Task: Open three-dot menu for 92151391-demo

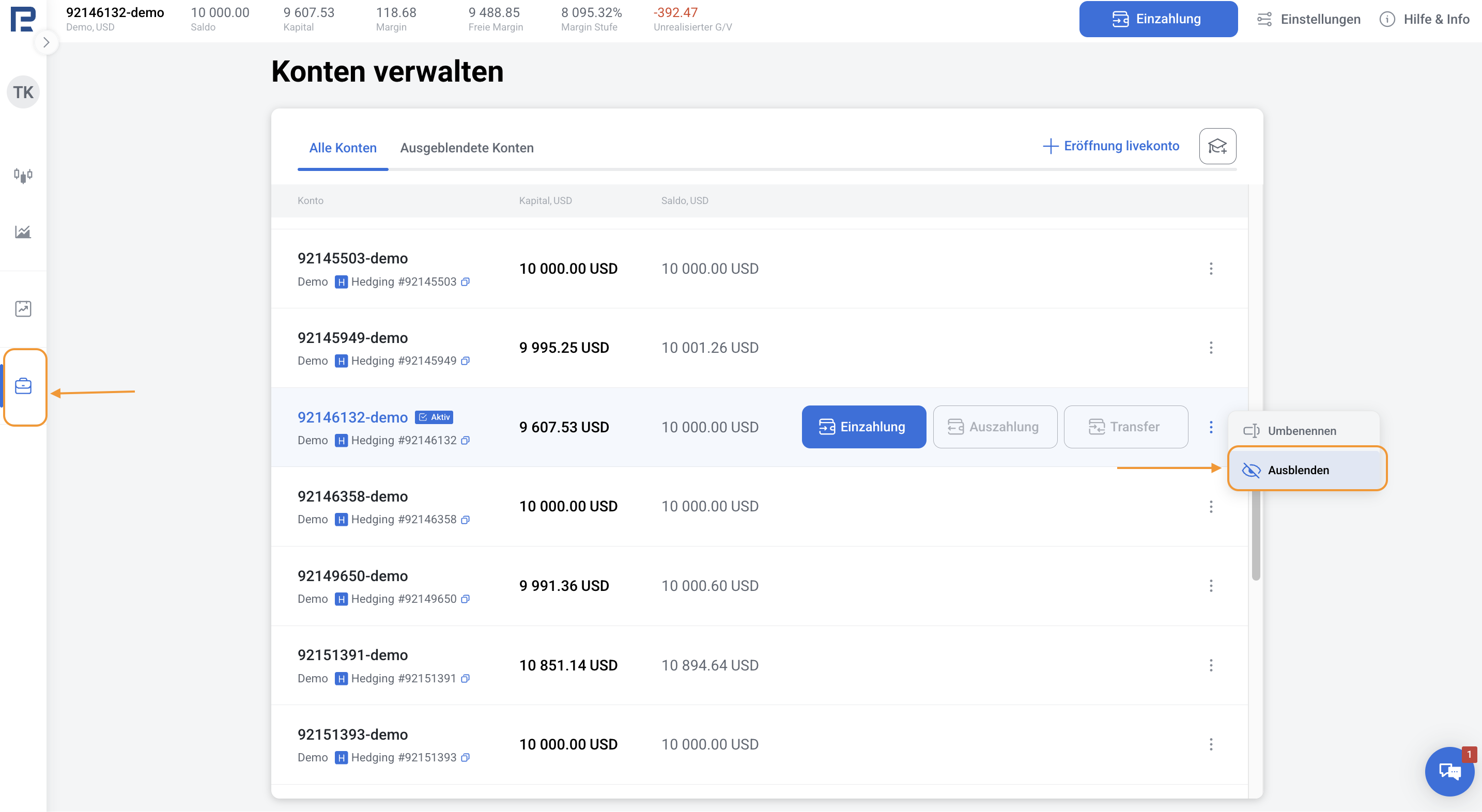Action: [1210, 665]
